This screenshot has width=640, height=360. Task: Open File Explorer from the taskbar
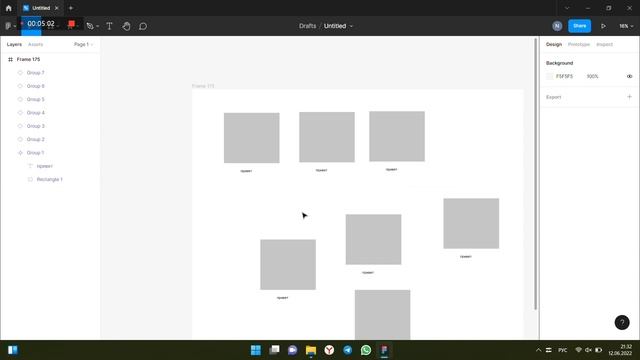pos(311,350)
